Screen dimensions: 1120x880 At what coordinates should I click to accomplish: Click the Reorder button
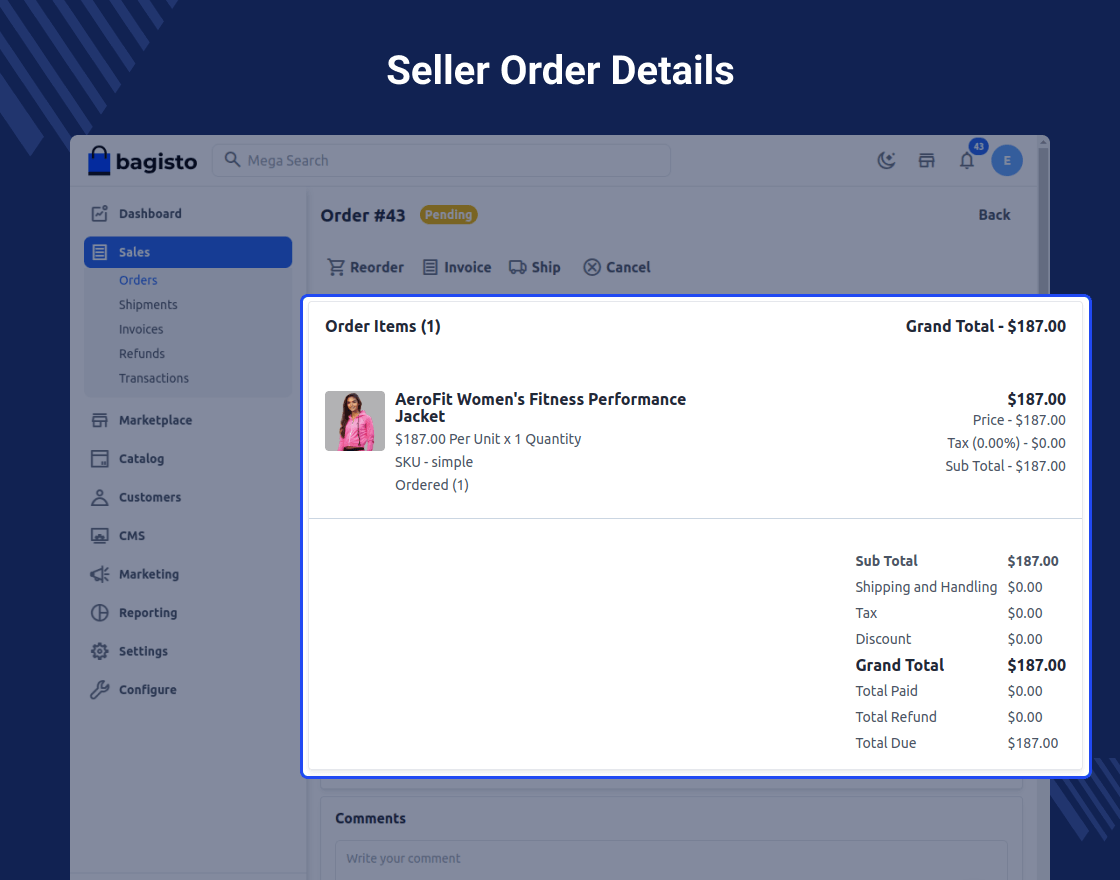[x=365, y=267]
